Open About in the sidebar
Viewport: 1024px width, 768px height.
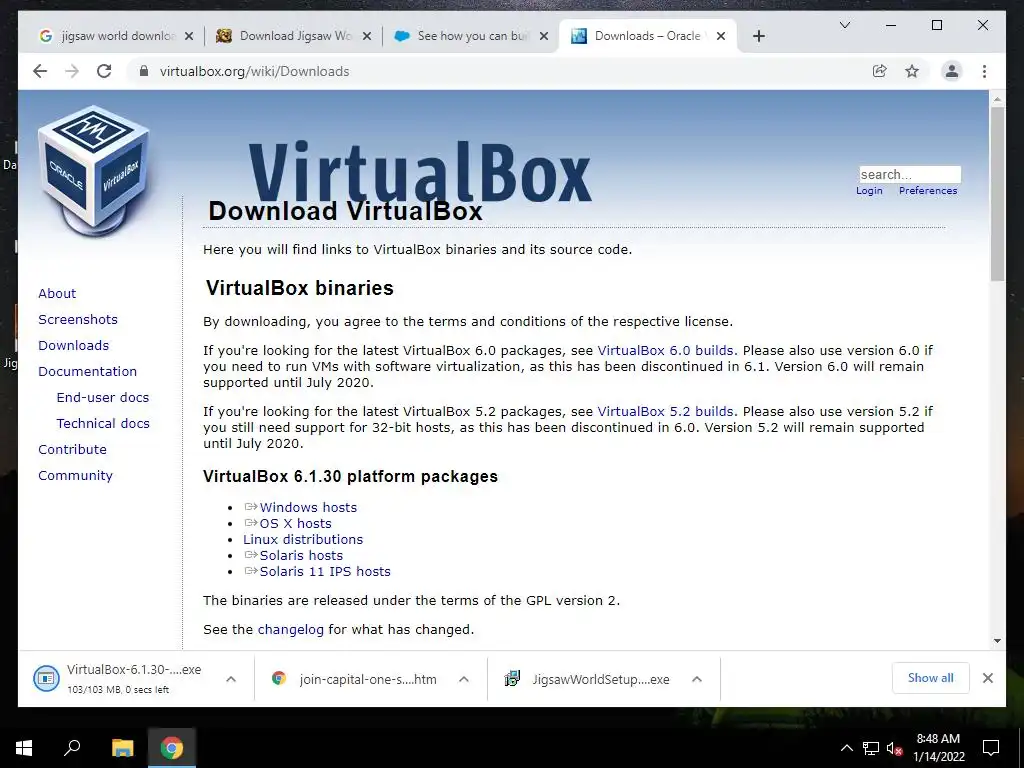point(57,293)
